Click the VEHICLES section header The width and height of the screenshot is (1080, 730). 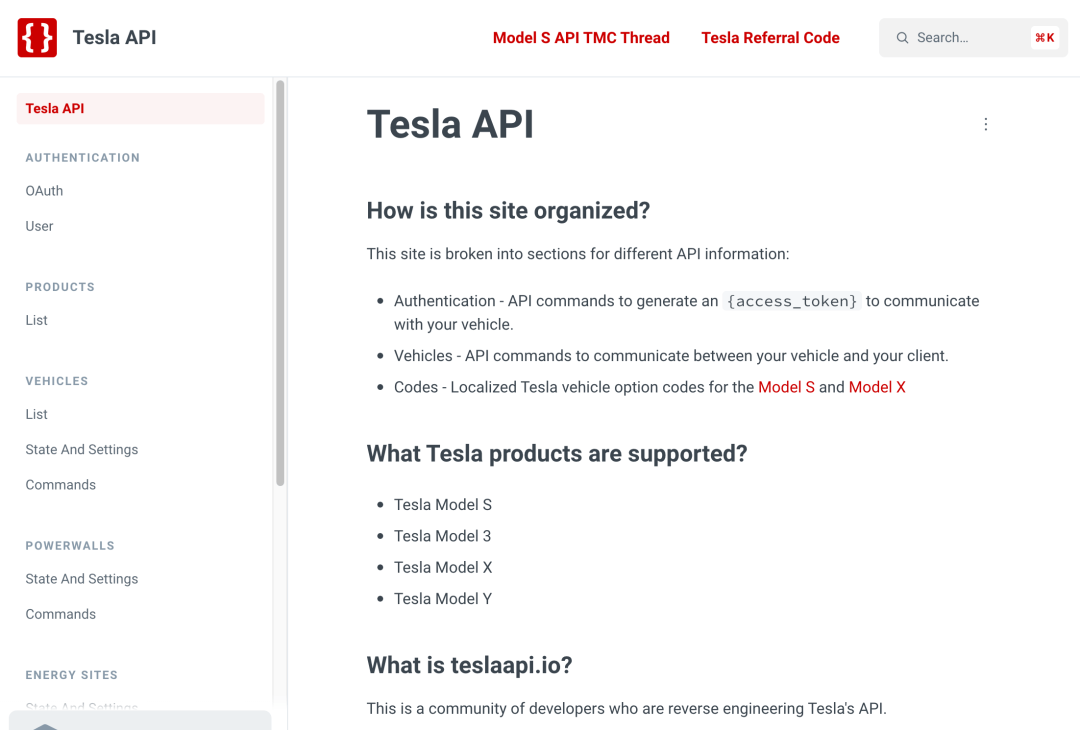[x=56, y=381]
